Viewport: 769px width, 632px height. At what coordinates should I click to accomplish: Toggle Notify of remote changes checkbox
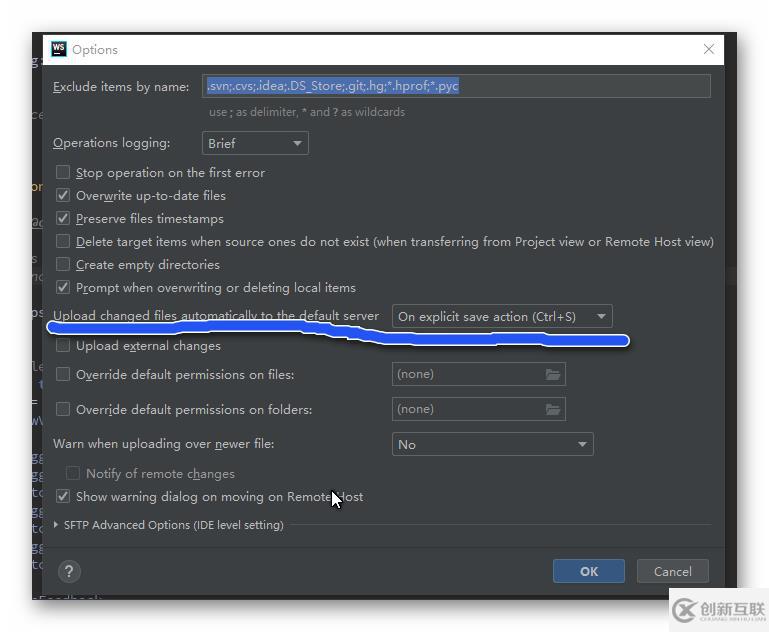73,473
